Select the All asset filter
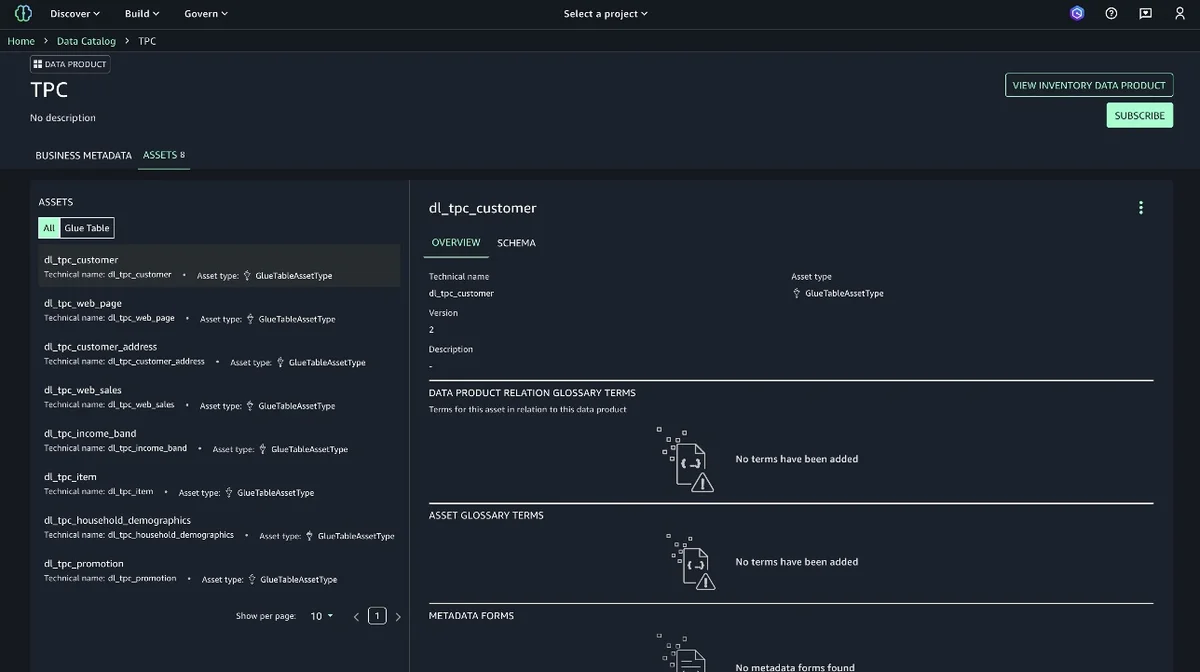The height and width of the screenshot is (672, 1200). tap(49, 228)
